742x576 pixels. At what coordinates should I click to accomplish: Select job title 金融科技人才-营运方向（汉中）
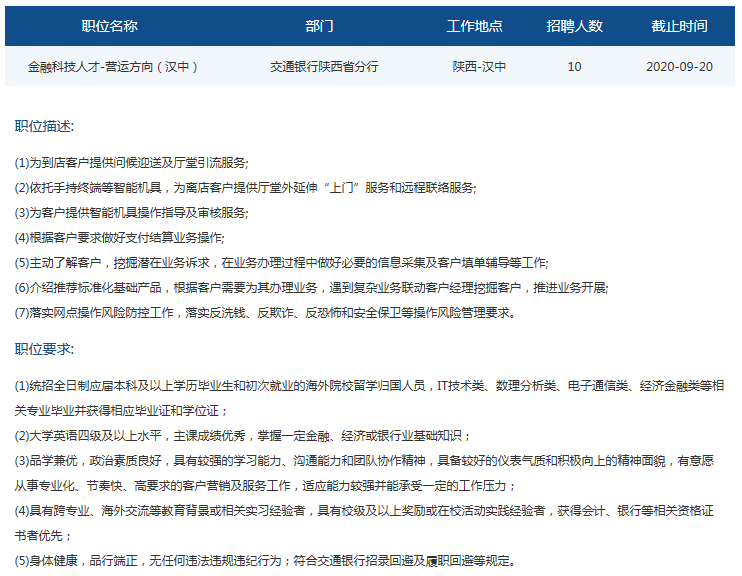(113, 67)
